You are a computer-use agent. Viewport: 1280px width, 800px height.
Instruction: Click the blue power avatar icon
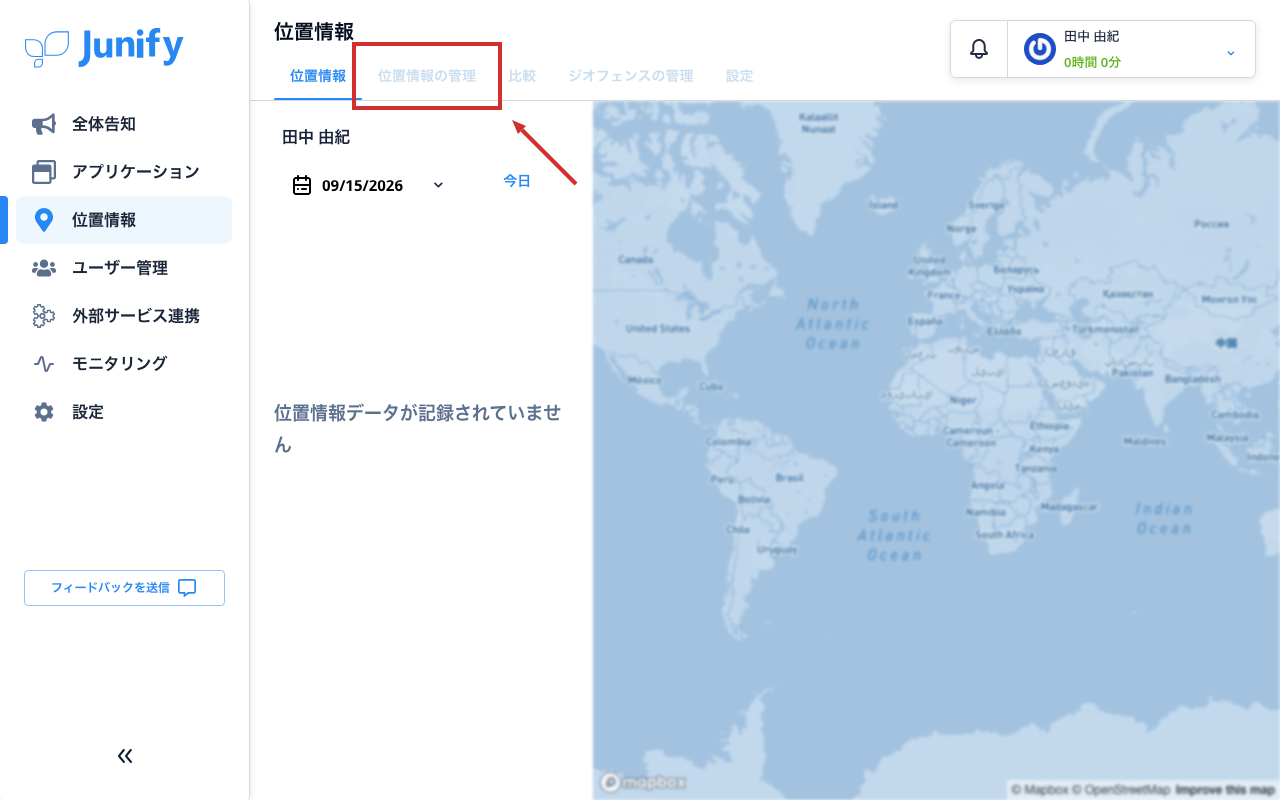(x=1040, y=49)
